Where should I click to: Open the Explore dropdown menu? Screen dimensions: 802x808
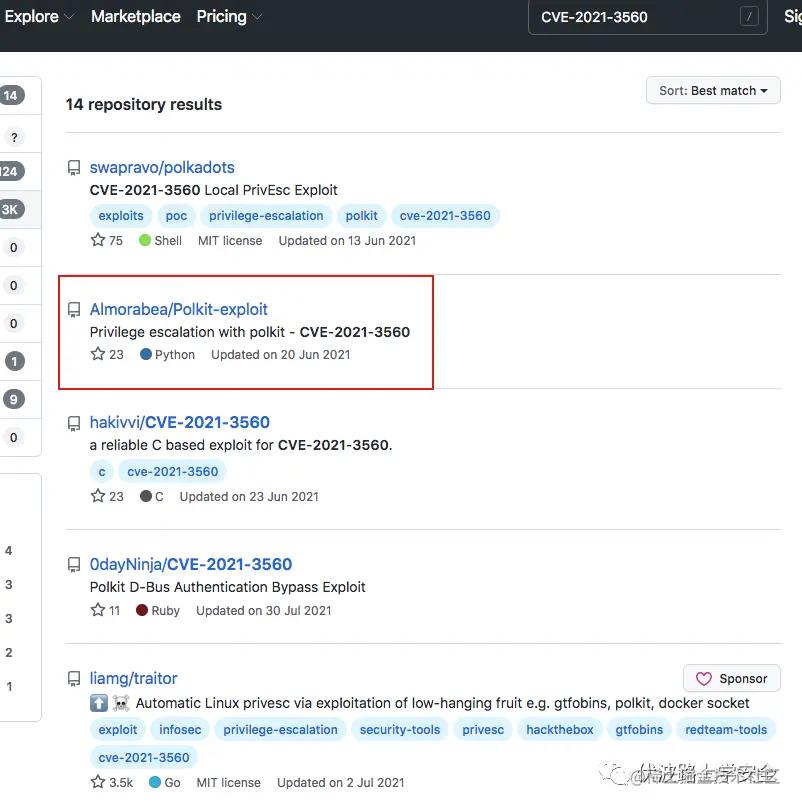pyautogui.click(x=39, y=16)
